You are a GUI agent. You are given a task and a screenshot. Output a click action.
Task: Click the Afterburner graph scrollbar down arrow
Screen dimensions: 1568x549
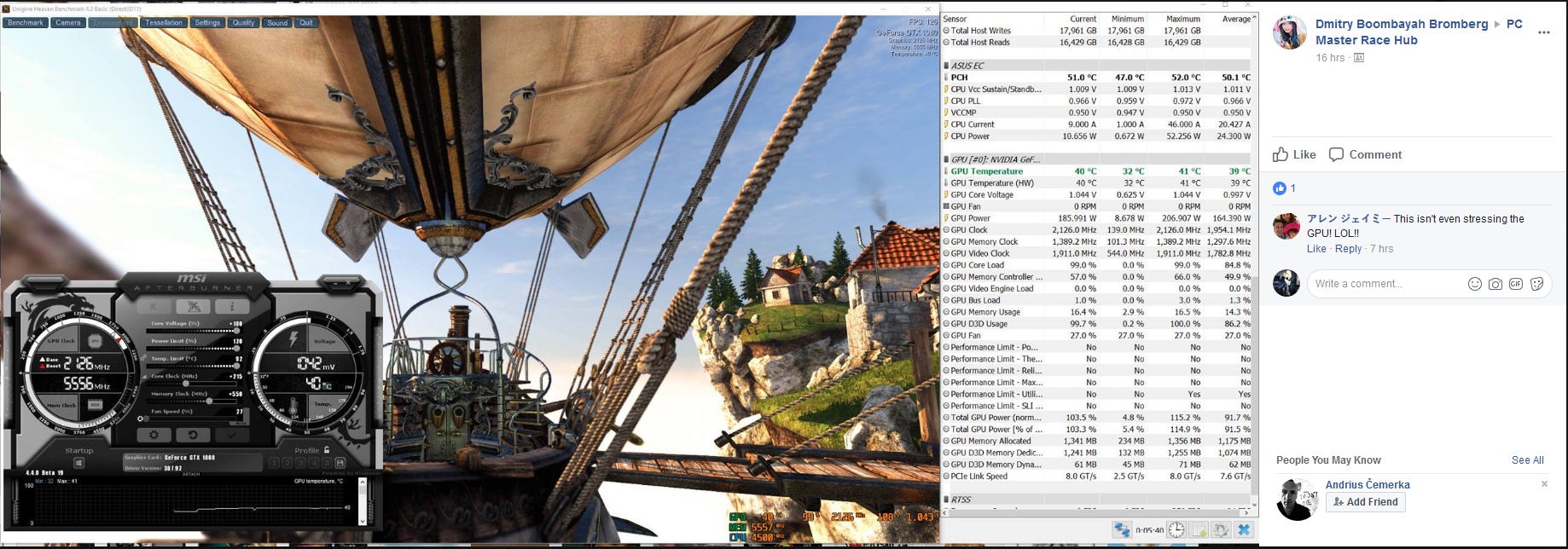(363, 522)
